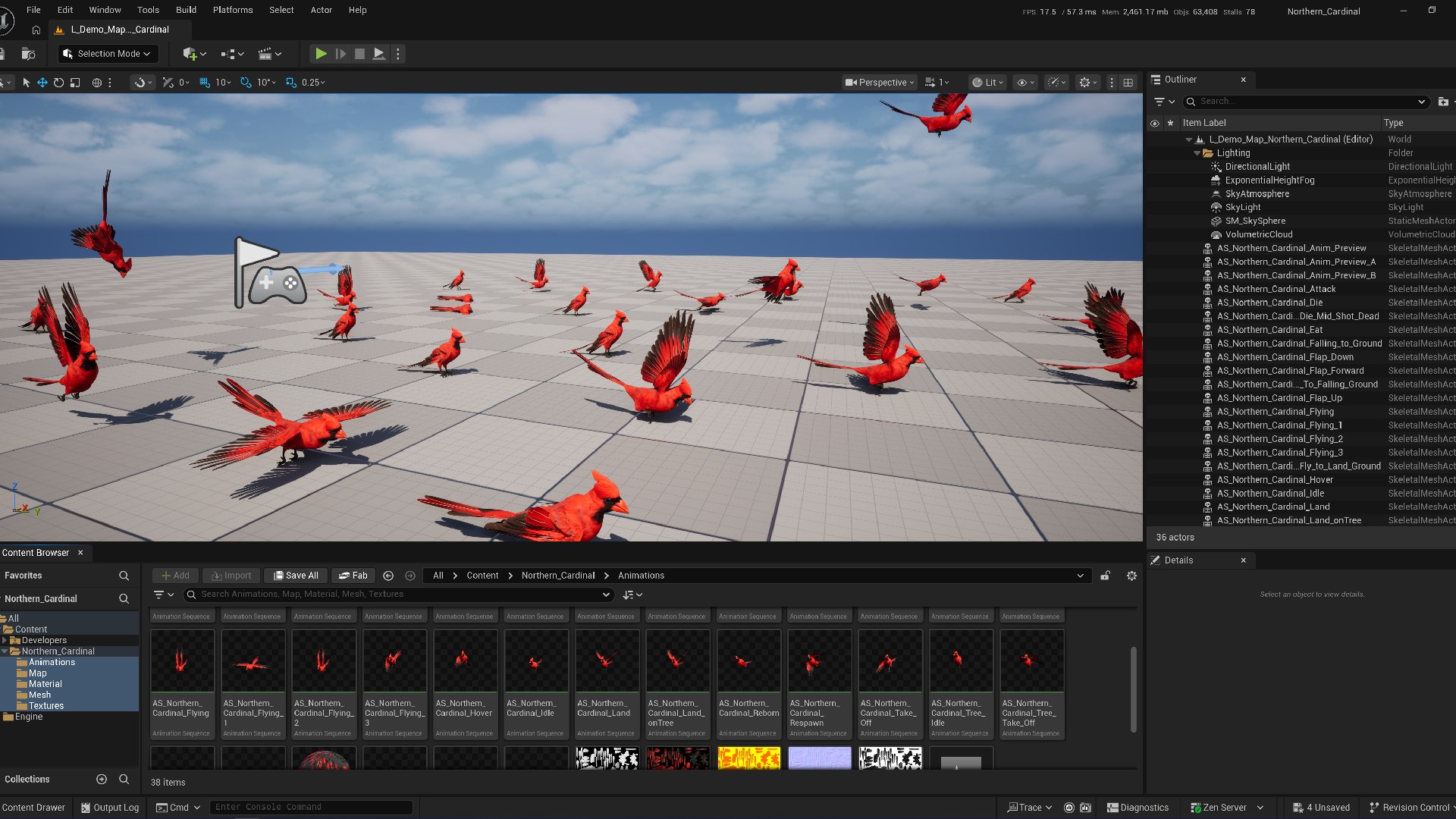
Task: Open Content Browser sort options icon
Action: (632, 595)
